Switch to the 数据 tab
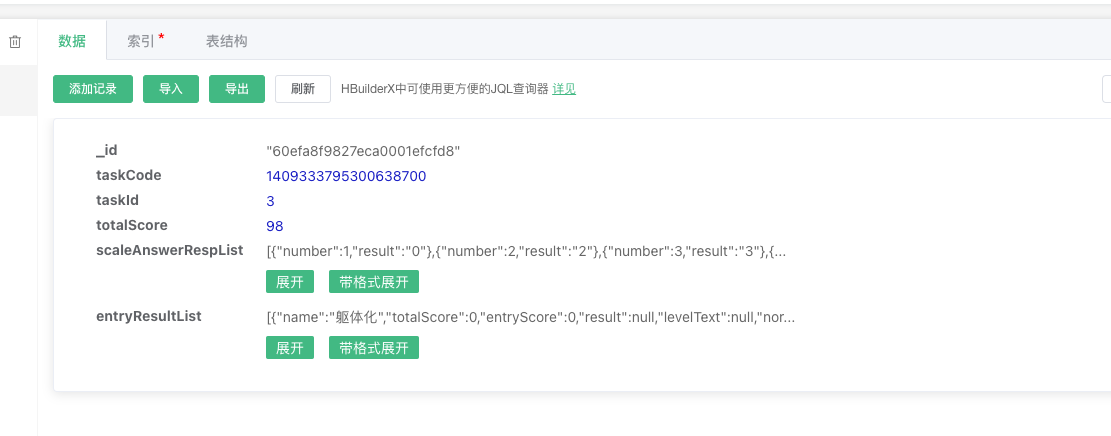This screenshot has height=436, width=1111. 72,41
